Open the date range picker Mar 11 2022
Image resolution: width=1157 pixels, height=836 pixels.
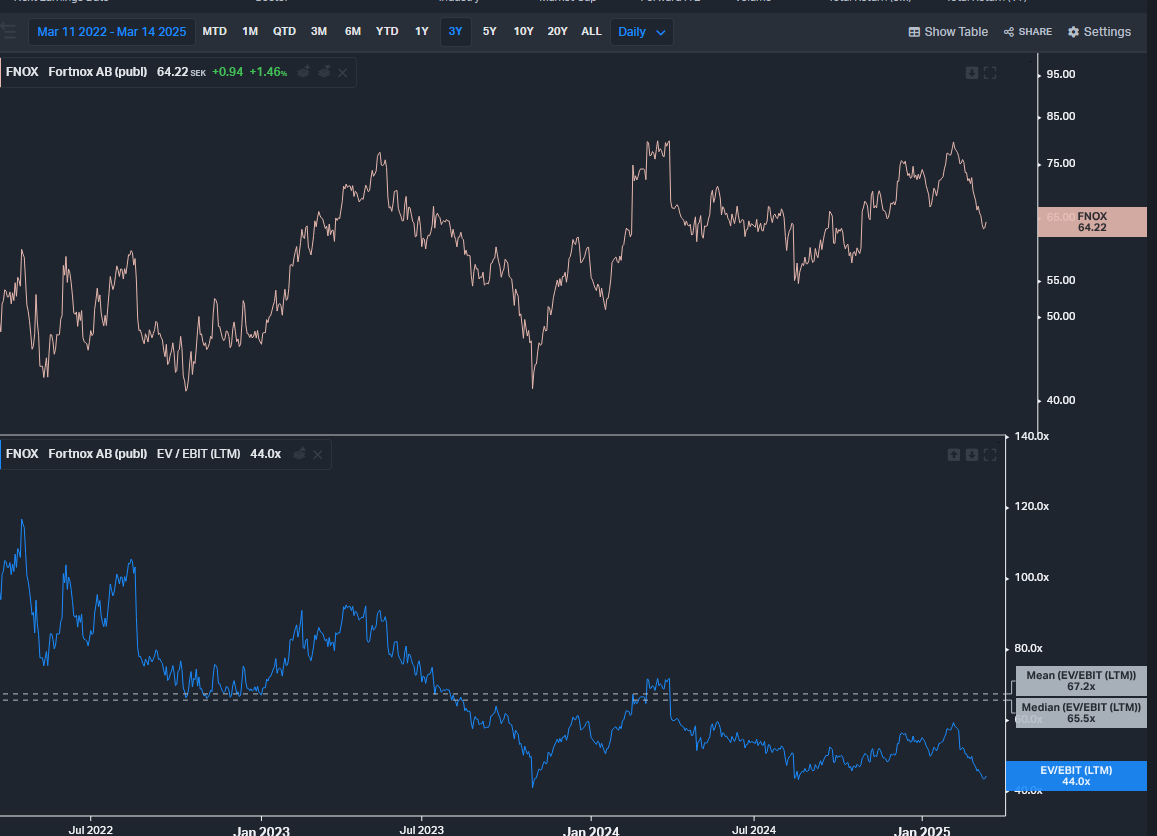(111, 32)
